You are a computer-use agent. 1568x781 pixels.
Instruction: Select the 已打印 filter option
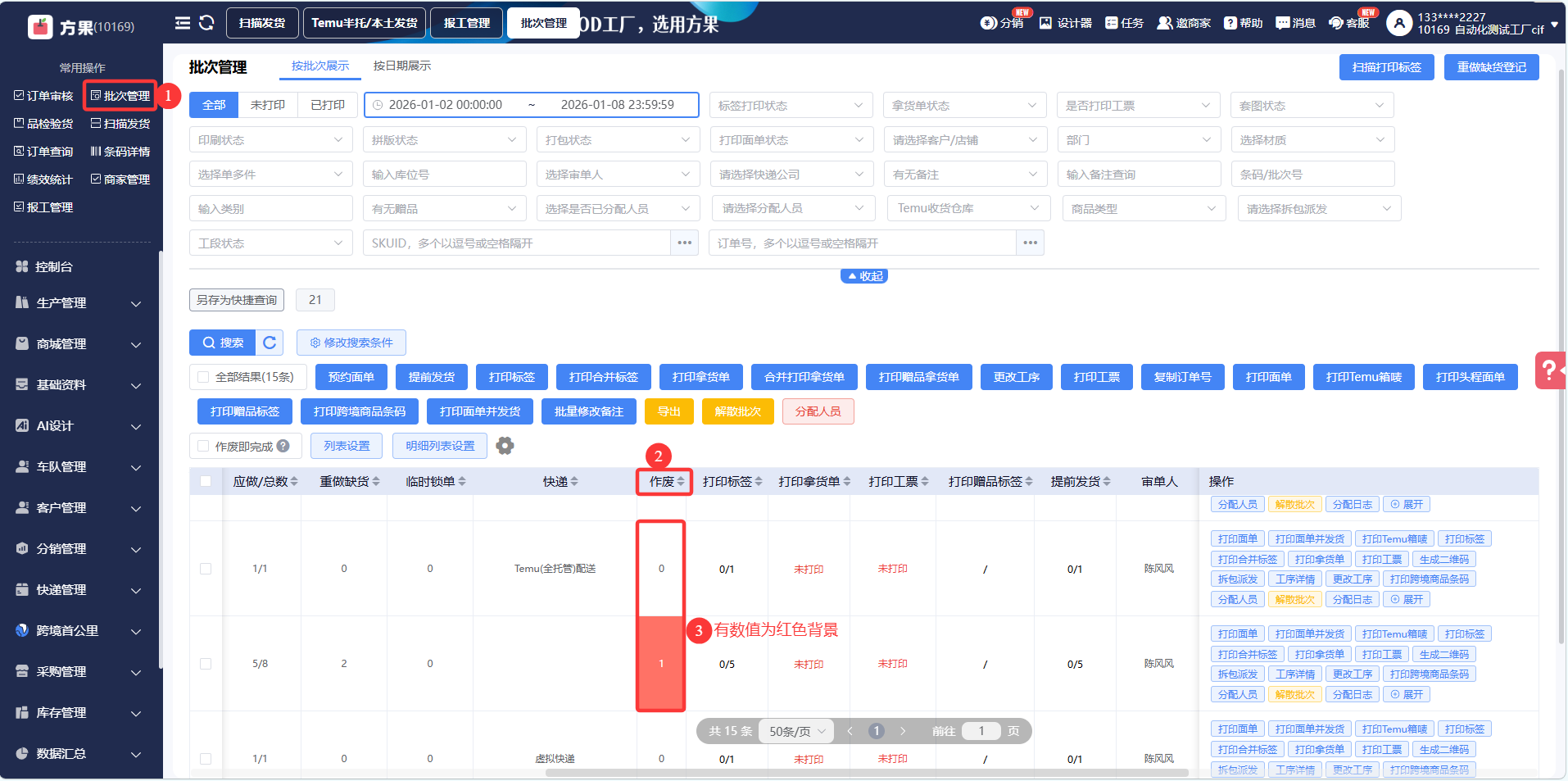click(328, 105)
